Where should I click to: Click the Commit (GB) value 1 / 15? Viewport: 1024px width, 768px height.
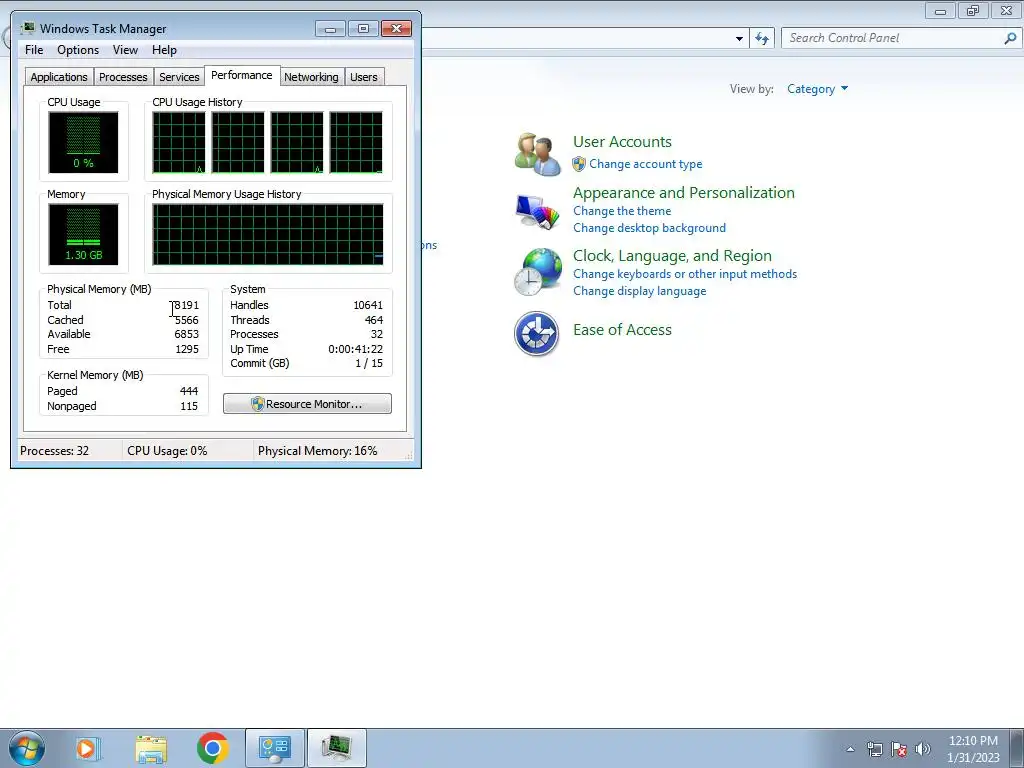point(369,363)
